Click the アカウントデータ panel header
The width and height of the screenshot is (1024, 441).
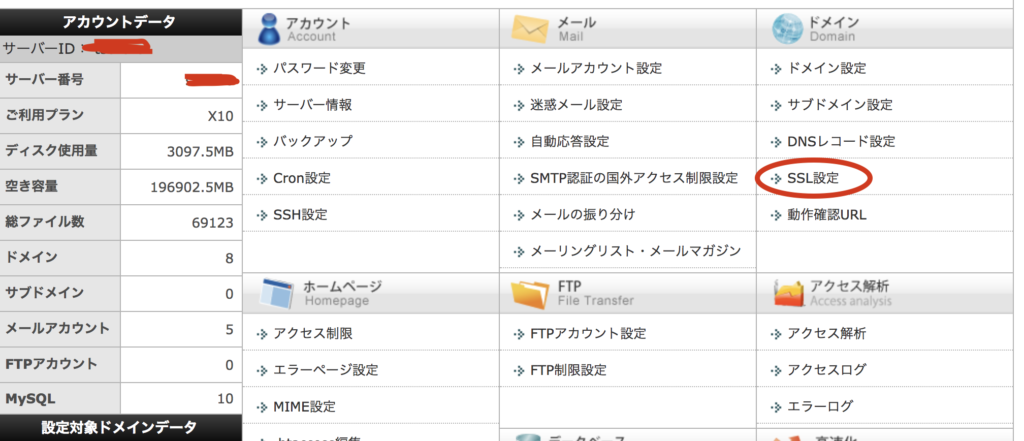119,22
